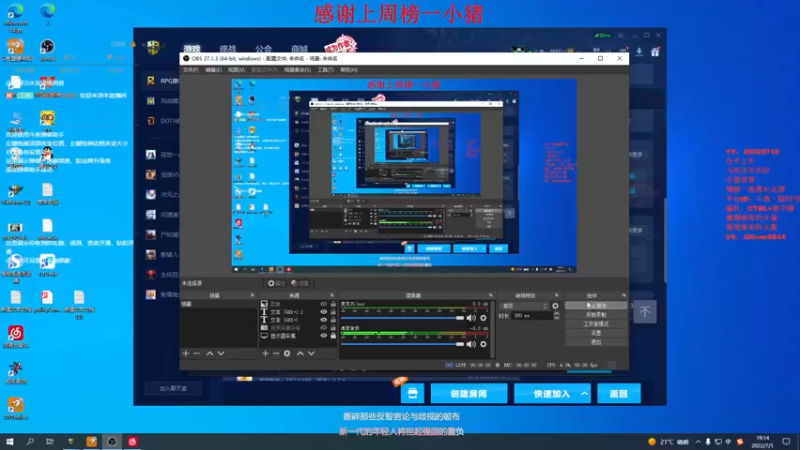Remove selected source with minus icon
Screen dimensions: 800x450
[x=276, y=353]
